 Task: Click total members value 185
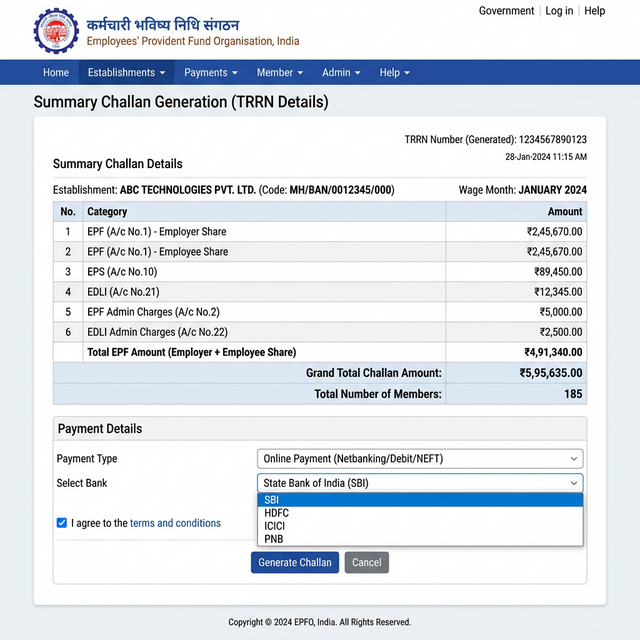click(x=573, y=394)
